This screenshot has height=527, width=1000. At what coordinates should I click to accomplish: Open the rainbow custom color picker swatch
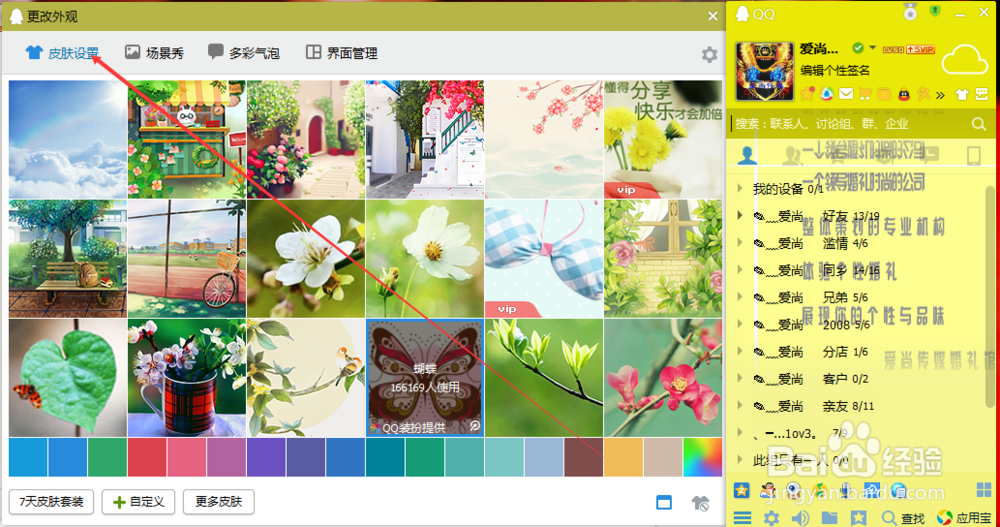click(703, 457)
